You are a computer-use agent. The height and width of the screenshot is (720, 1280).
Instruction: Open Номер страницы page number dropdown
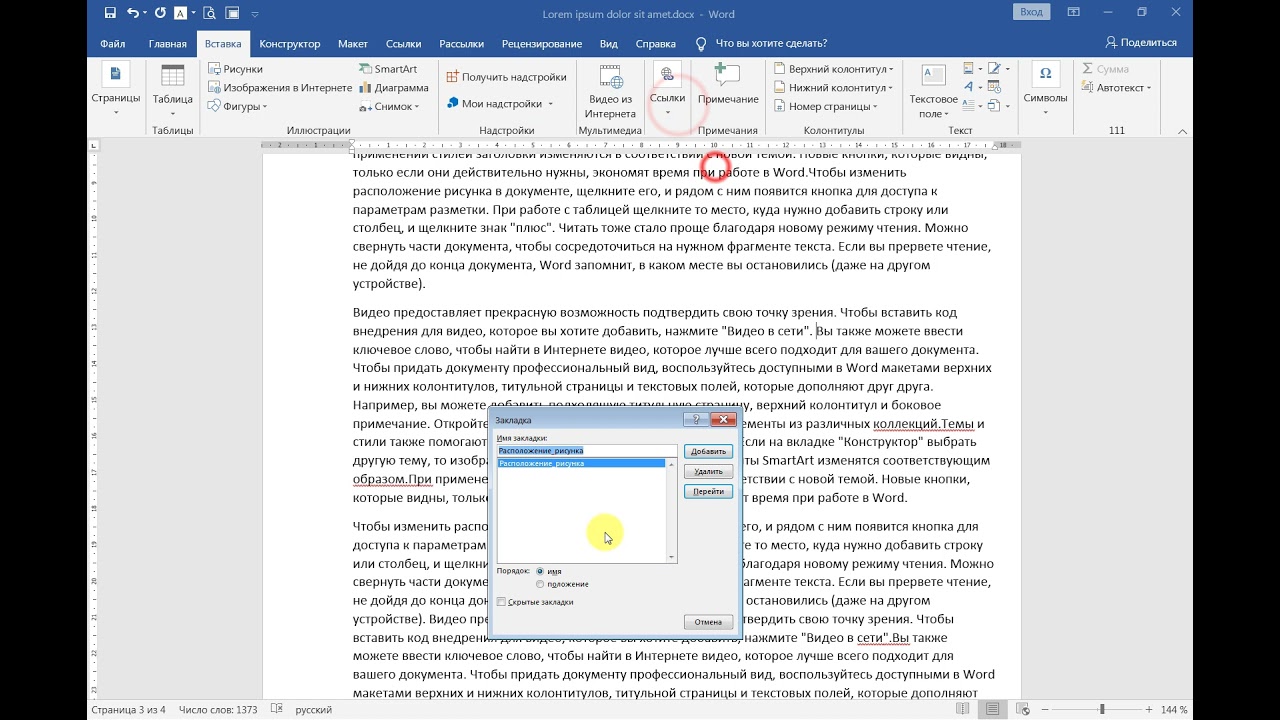click(x=826, y=106)
